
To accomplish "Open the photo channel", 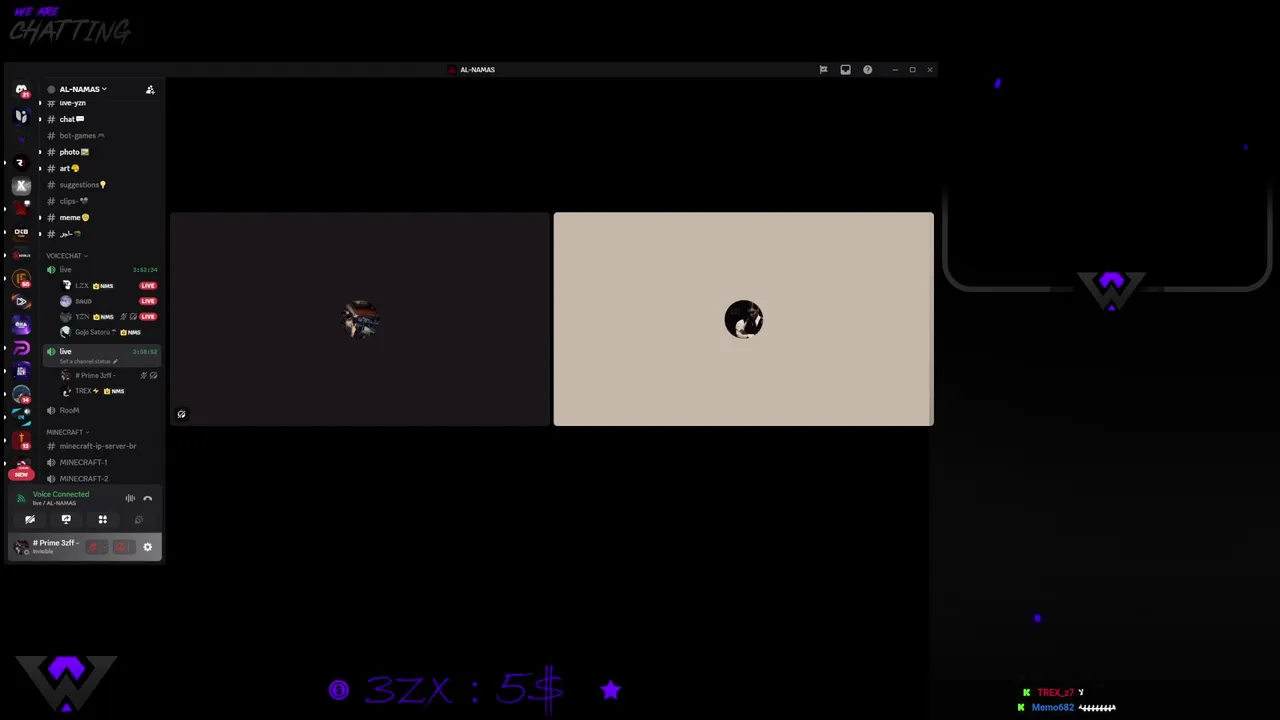I will tap(100, 152).
